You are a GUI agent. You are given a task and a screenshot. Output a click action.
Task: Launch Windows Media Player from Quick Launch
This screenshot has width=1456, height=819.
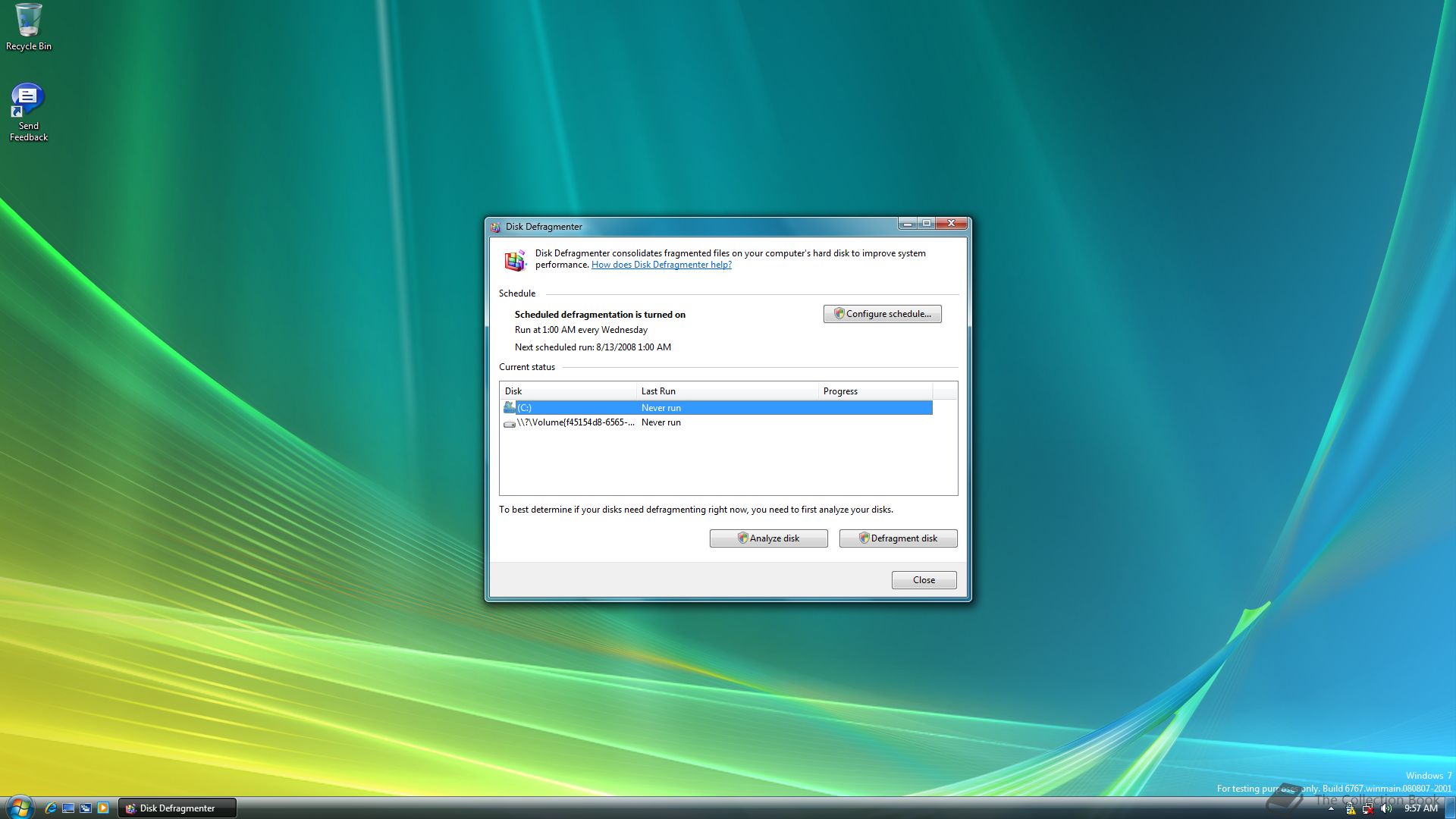103,808
